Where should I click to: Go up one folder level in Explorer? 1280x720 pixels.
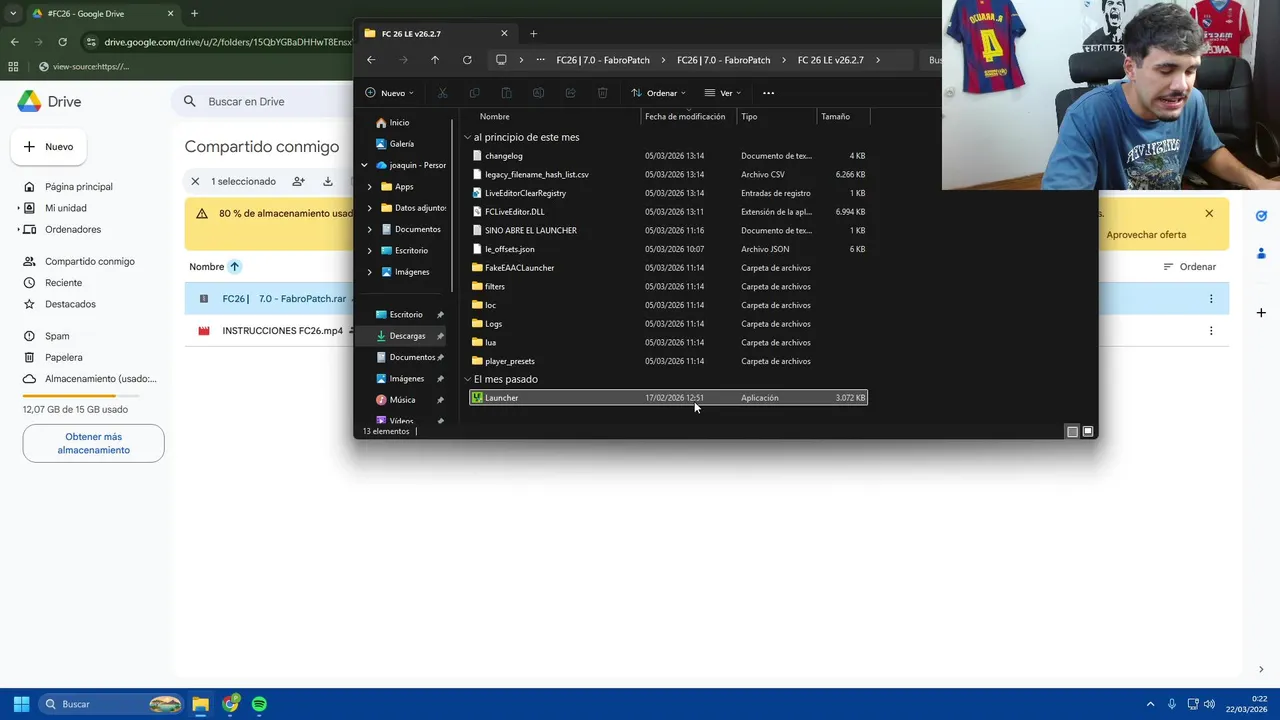click(435, 60)
